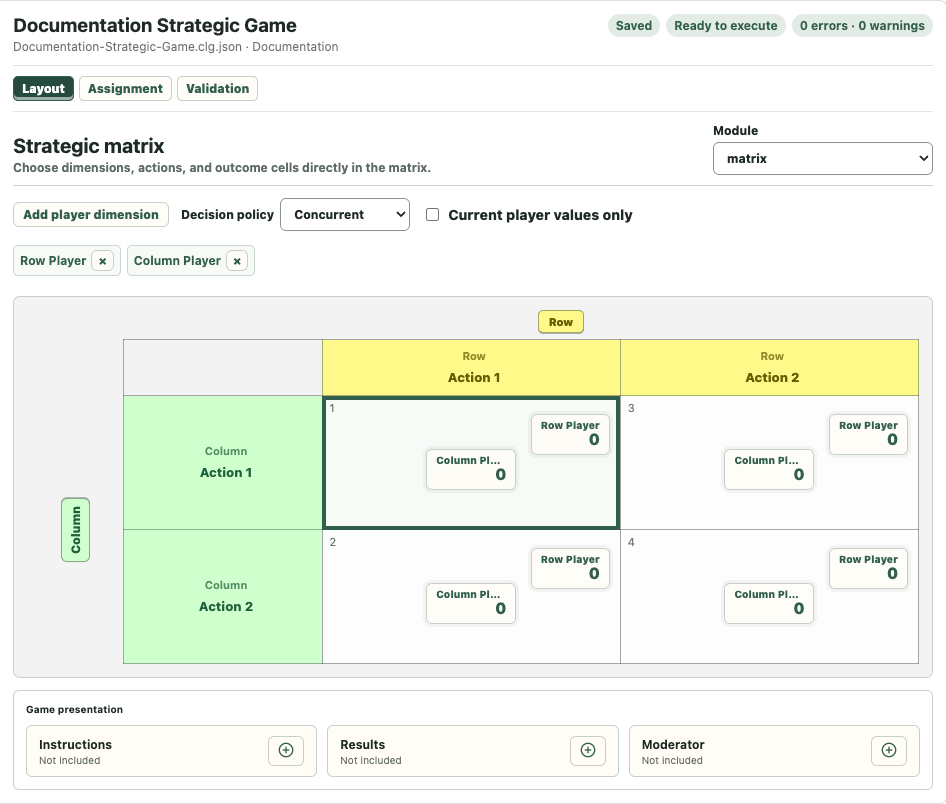Switch to the Assignment tab

pyautogui.click(x=125, y=89)
